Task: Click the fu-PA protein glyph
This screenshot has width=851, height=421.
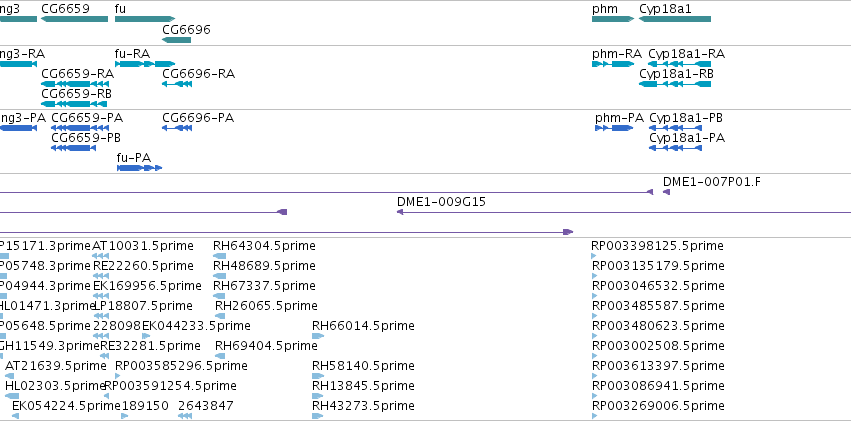Action: pos(139,168)
